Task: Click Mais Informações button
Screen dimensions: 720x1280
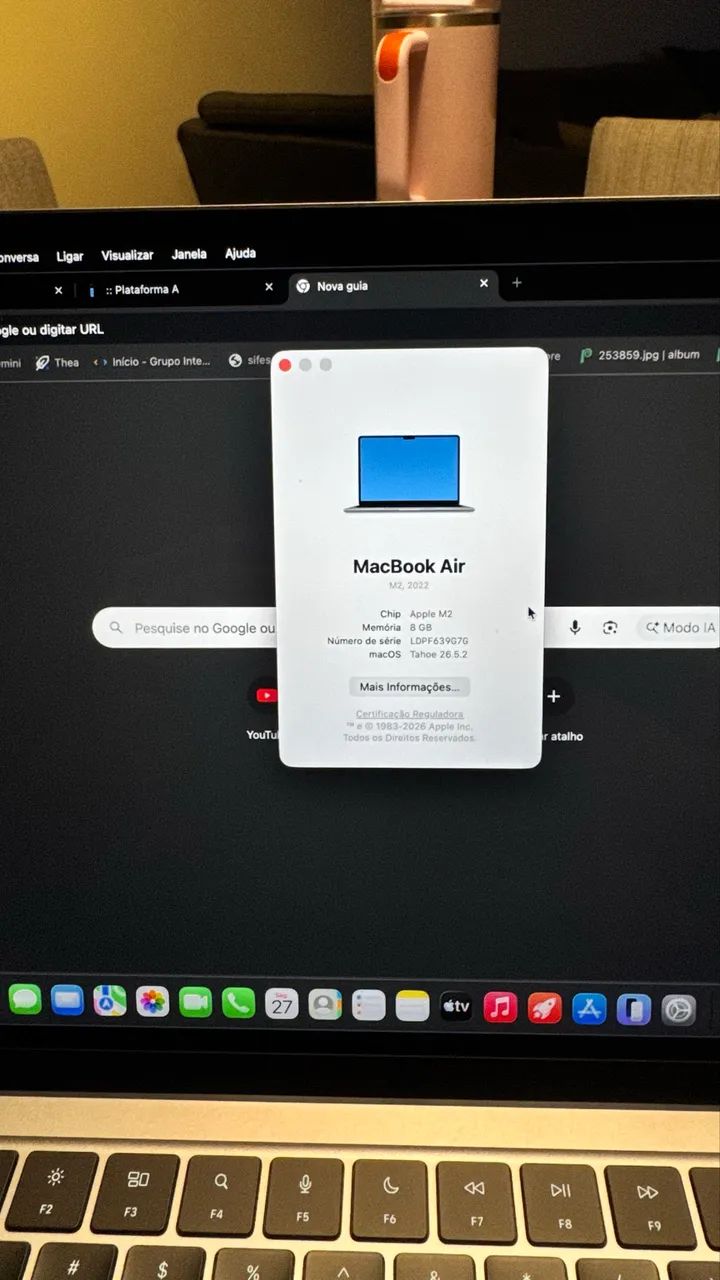Action: click(409, 687)
